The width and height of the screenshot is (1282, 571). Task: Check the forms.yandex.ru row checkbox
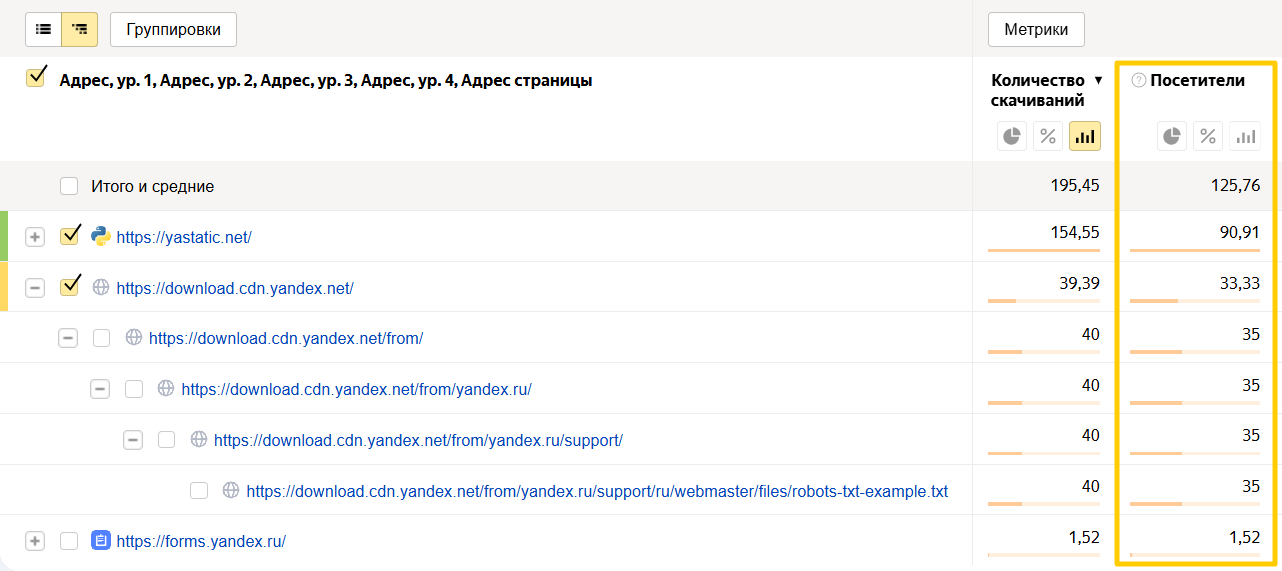point(69,541)
